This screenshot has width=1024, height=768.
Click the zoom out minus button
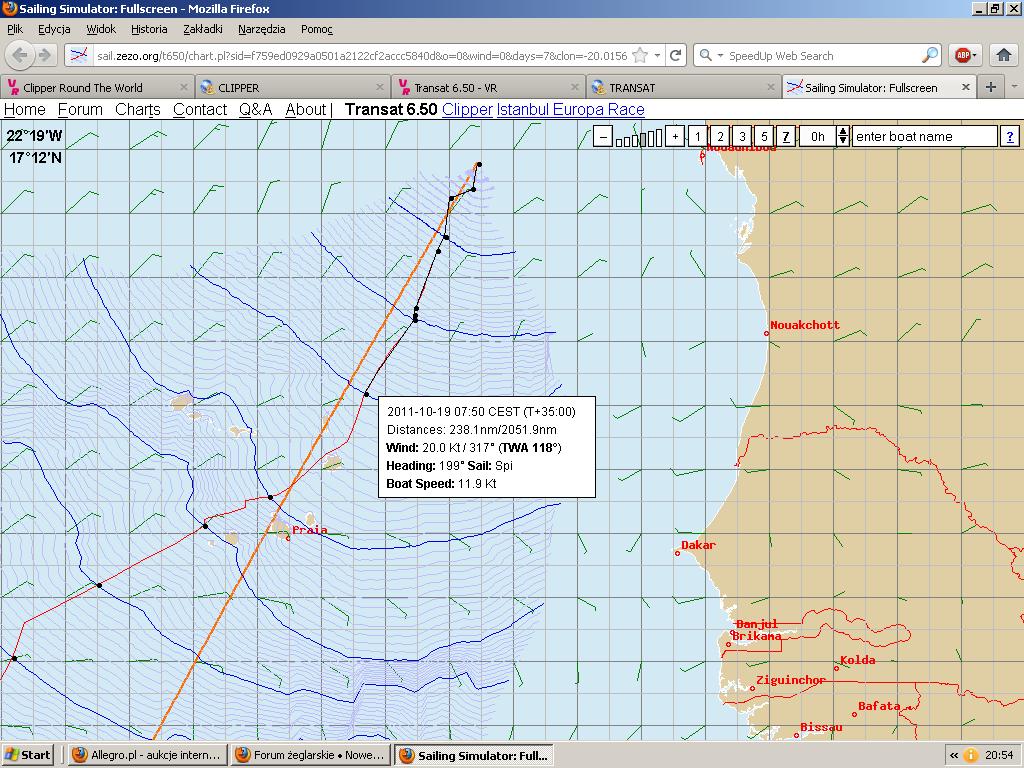[x=602, y=136]
